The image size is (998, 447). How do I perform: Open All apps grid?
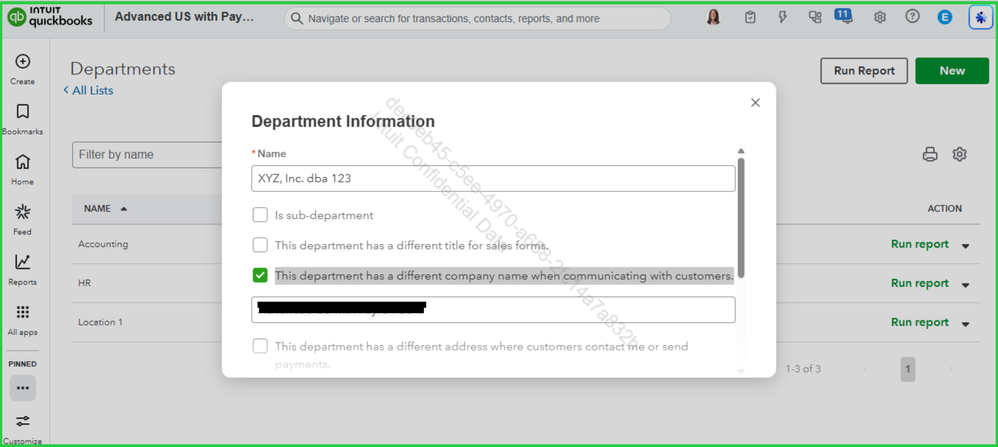point(22,320)
